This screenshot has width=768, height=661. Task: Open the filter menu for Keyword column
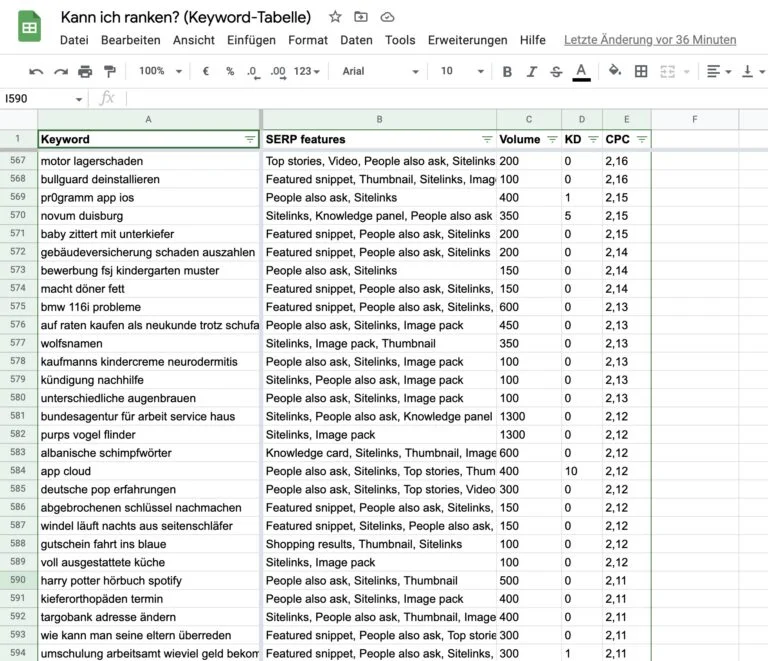(x=250, y=139)
